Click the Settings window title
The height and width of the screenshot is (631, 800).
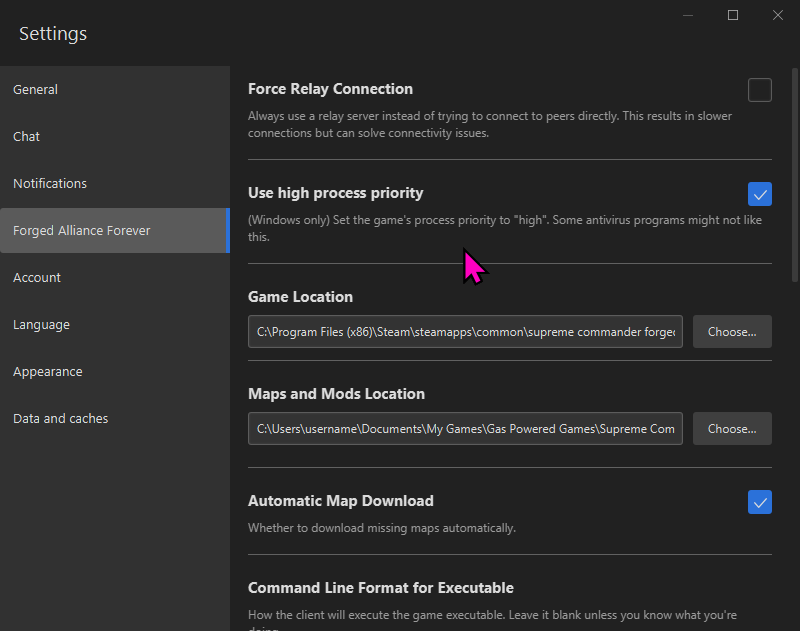(x=53, y=34)
